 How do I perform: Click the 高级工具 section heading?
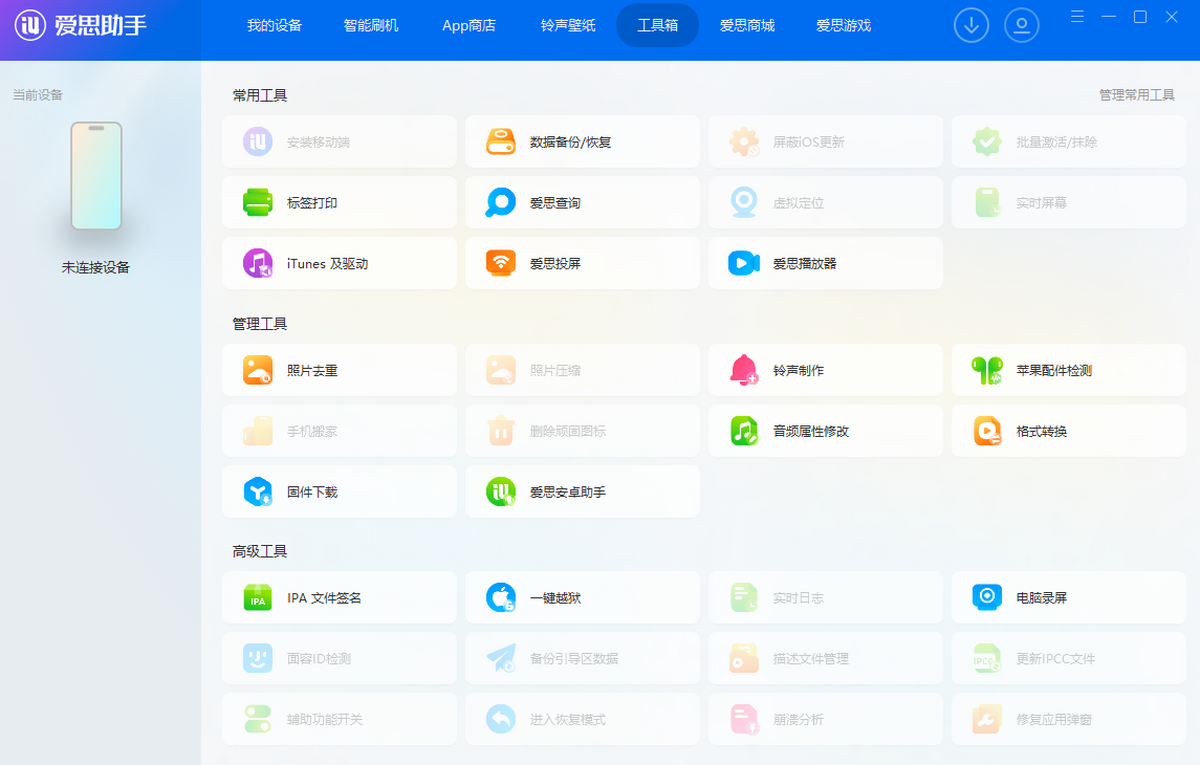pos(260,551)
